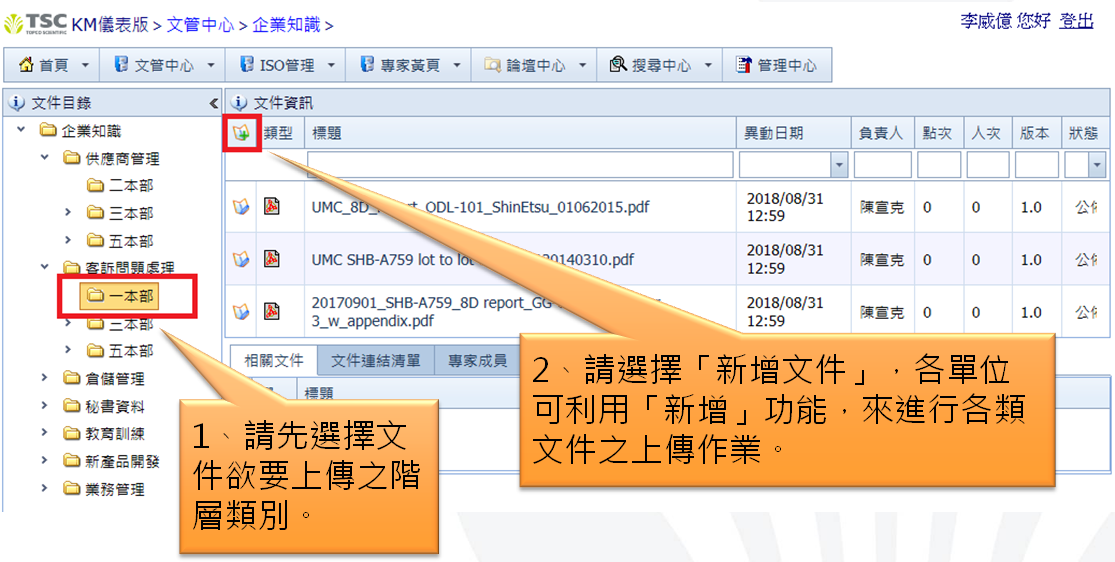Expand the 倉儲管理 folder
The width and height of the screenshot is (1115, 562).
45,378
